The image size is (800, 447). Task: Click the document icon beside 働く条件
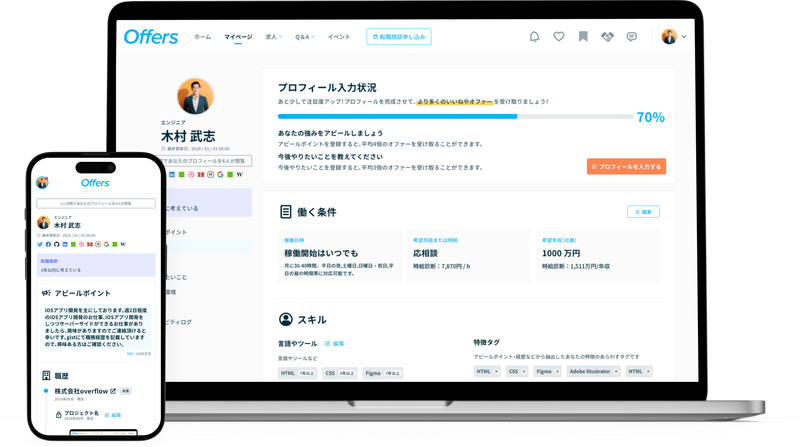[x=286, y=212]
